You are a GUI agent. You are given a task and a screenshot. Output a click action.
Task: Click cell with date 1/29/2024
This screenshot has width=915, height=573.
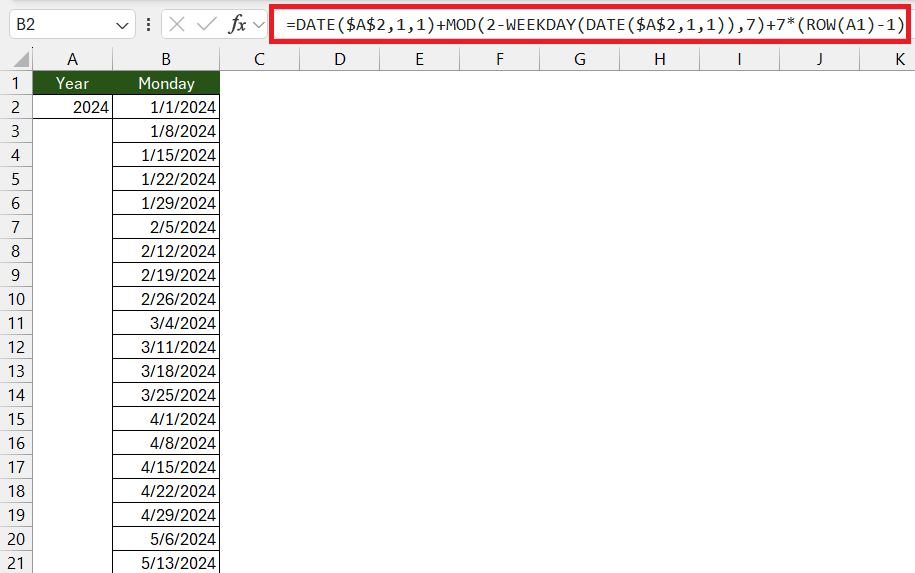click(x=166, y=203)
